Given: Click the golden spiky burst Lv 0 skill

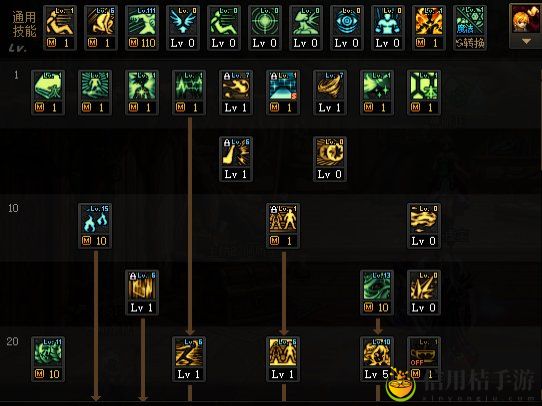Looking at the screenshot, I should tap(424, 292).
